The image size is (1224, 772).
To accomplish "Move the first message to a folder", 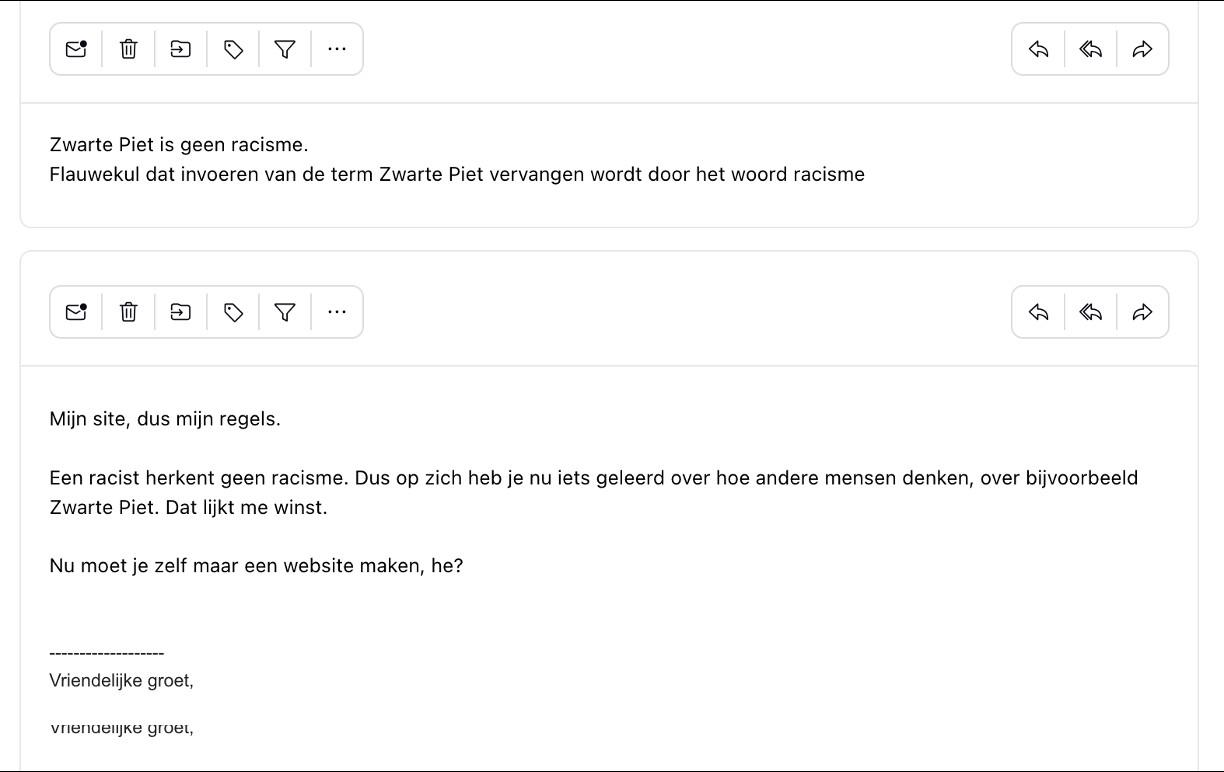I will 181,49.
